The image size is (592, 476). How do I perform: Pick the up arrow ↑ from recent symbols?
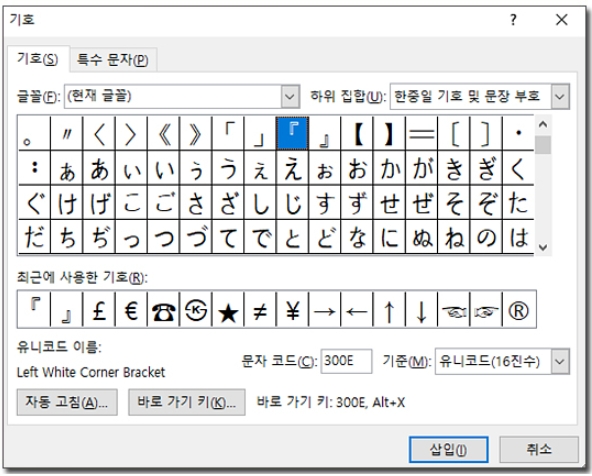click(389, 310)
